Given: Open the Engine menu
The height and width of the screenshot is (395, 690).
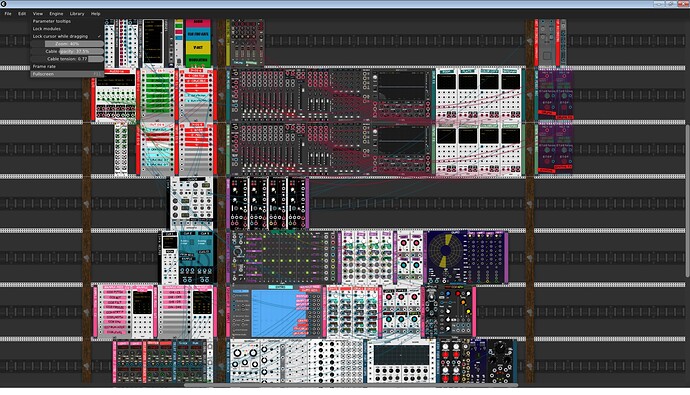Looking at the screenshot, I should tap(56, 14).
